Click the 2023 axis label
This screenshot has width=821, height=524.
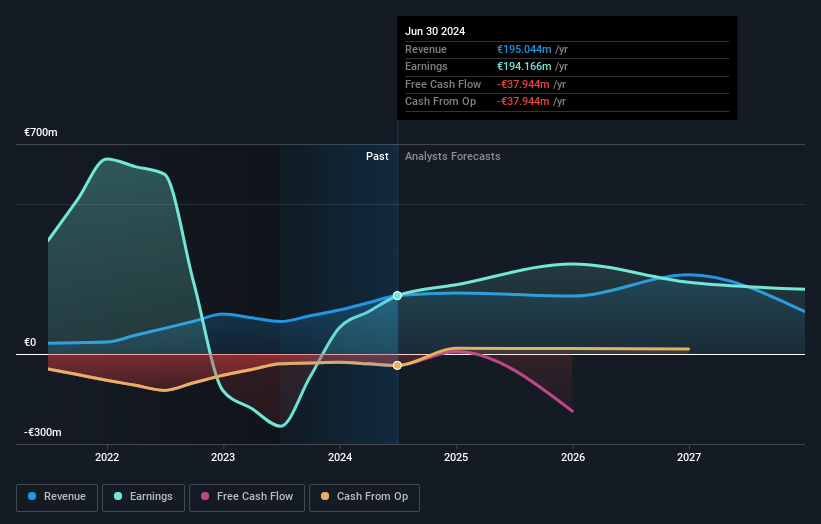tap(223, 458)
